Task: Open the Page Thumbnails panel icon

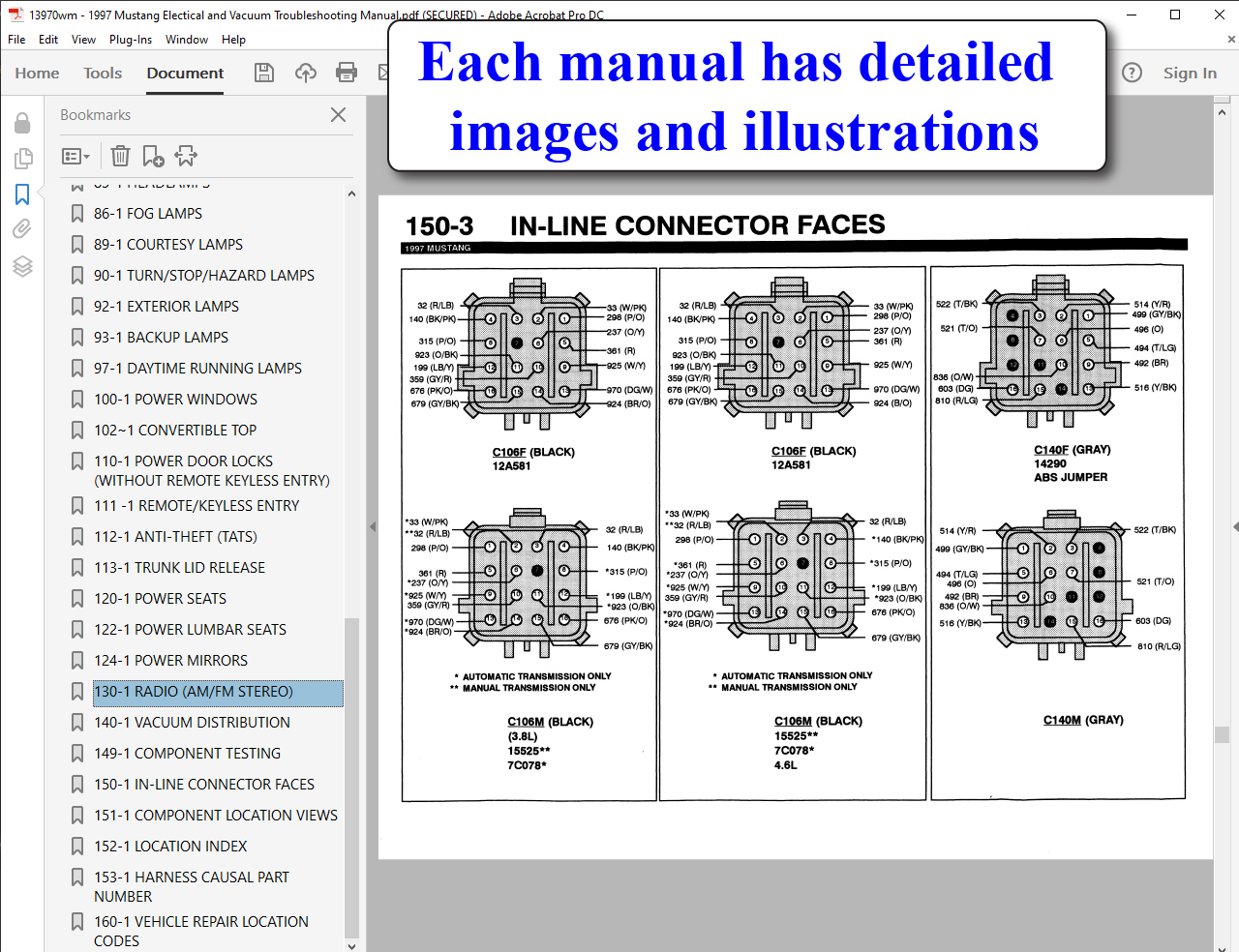Action: coord(22,159)
